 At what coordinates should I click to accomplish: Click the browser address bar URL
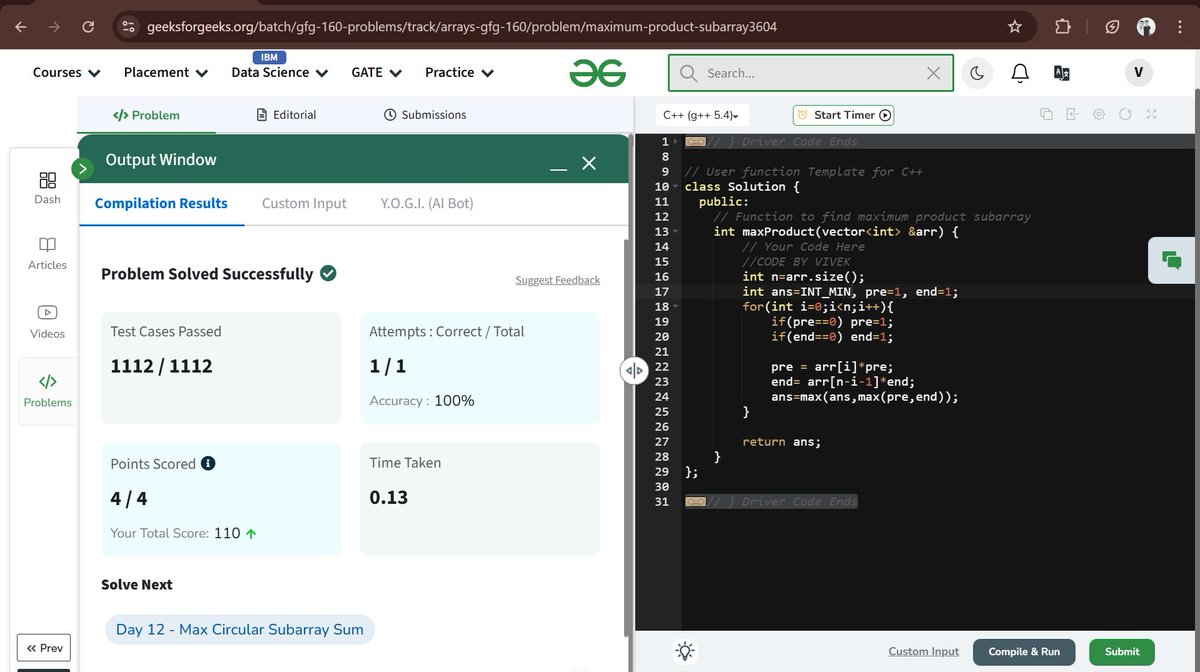(461, 27)
